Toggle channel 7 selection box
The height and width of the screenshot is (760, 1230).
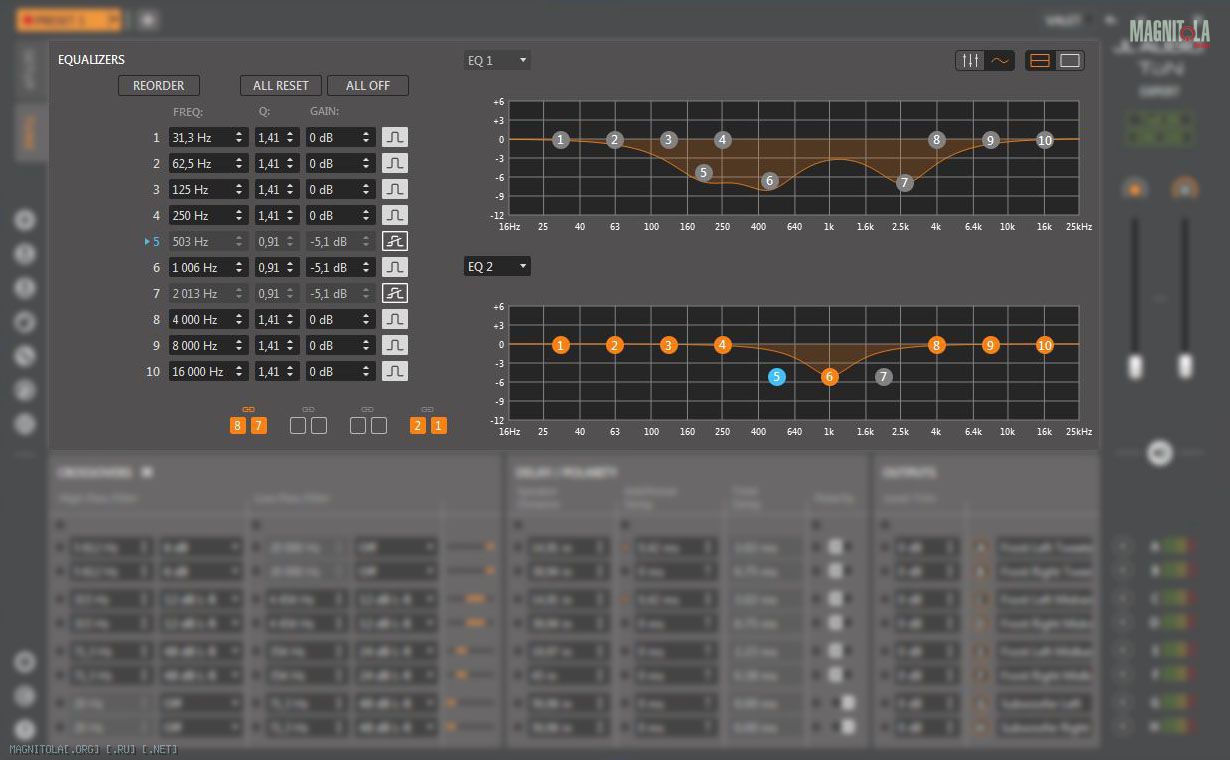coord(259,426)
